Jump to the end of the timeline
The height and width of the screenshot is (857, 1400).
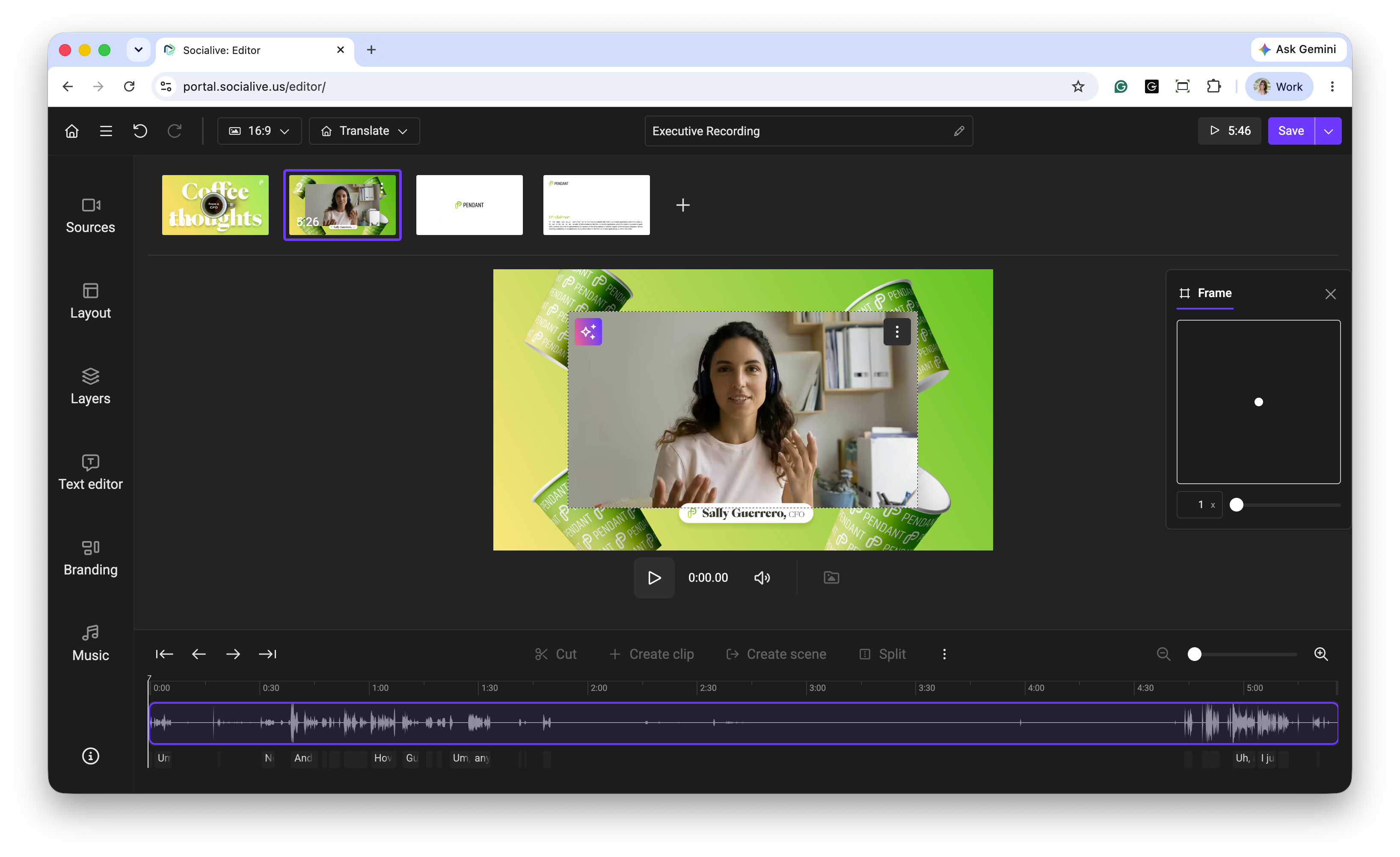pyautogui.click(x=267, y=654)
